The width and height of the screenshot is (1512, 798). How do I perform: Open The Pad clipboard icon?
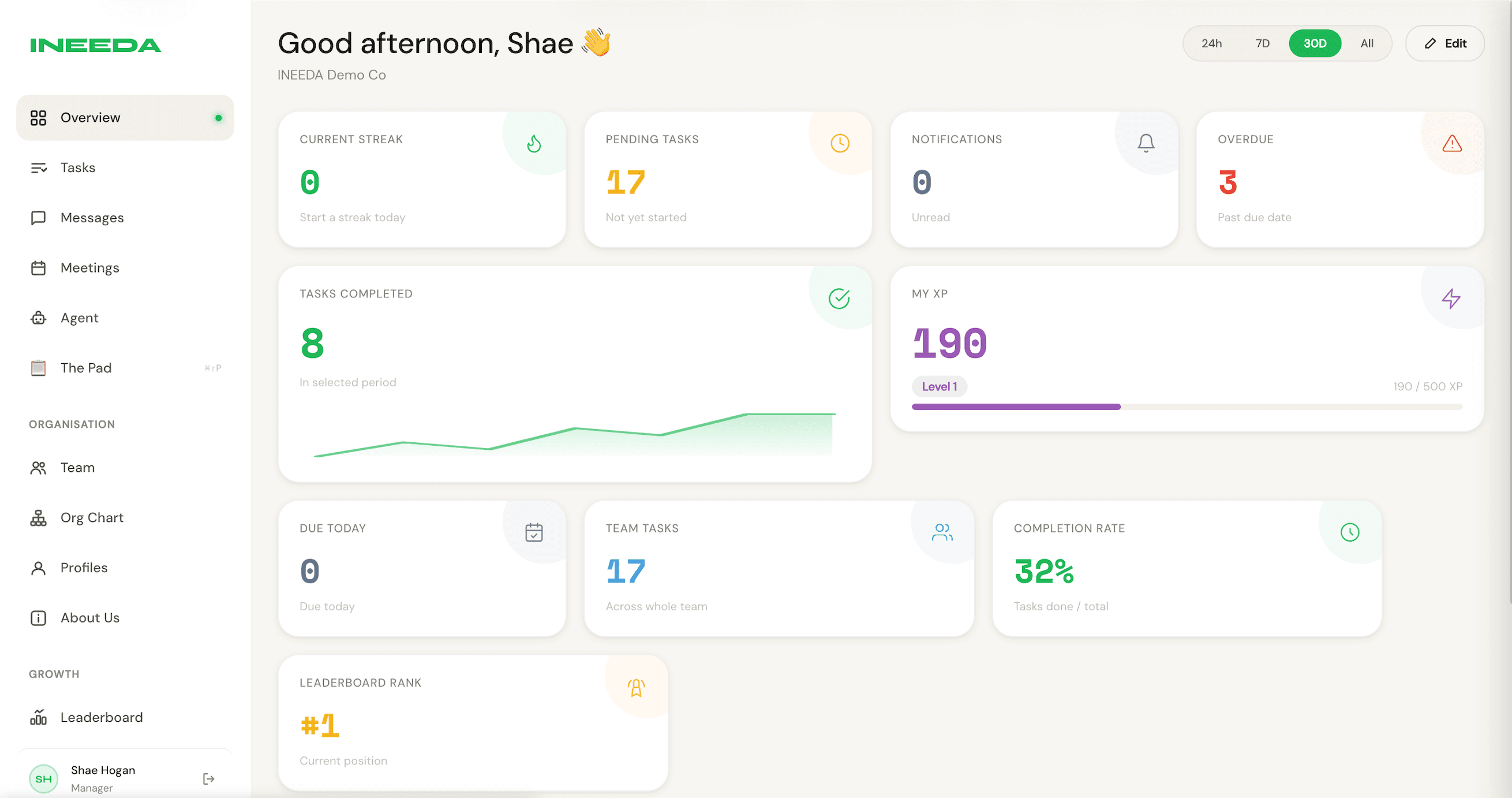pyautogui.click(x=38, y=368)
